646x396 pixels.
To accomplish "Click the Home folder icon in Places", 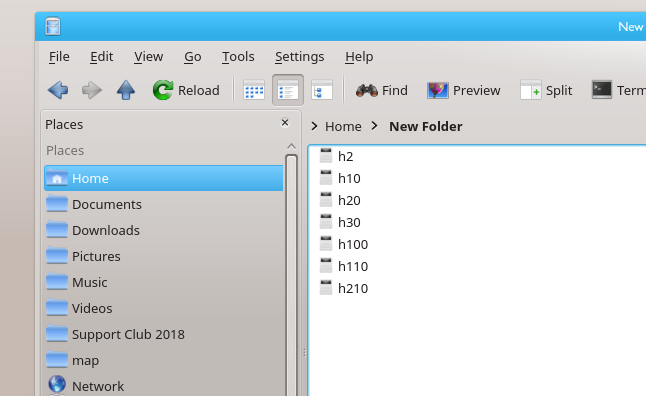I will (x=57, y=178).
